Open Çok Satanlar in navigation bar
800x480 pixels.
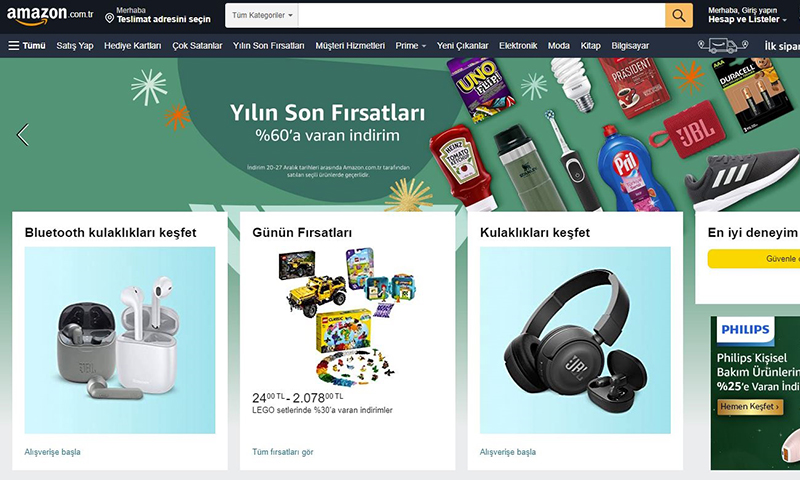[x=197, y=46]
